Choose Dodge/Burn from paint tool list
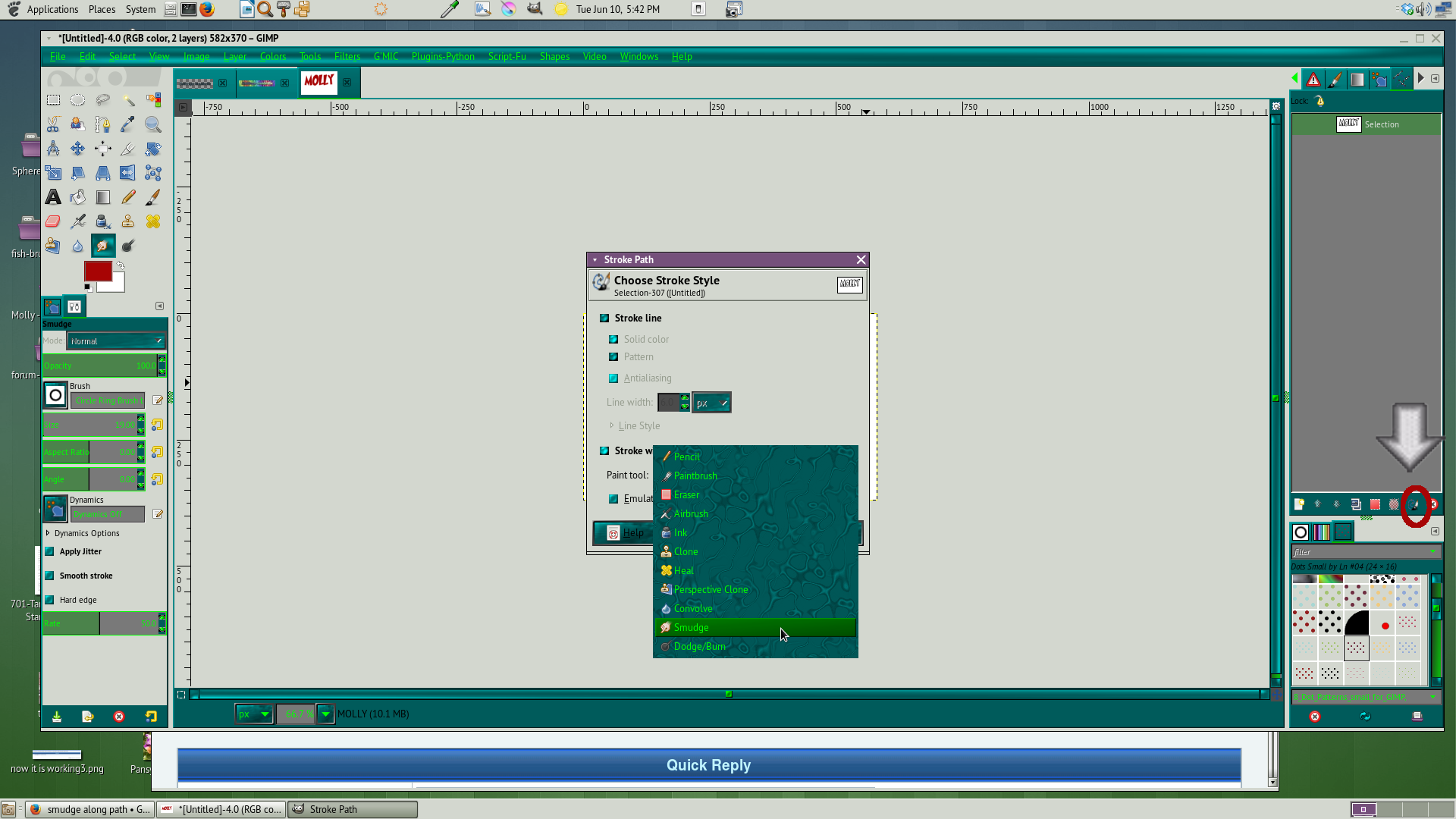1456x819 pixels. coord(755,647)
